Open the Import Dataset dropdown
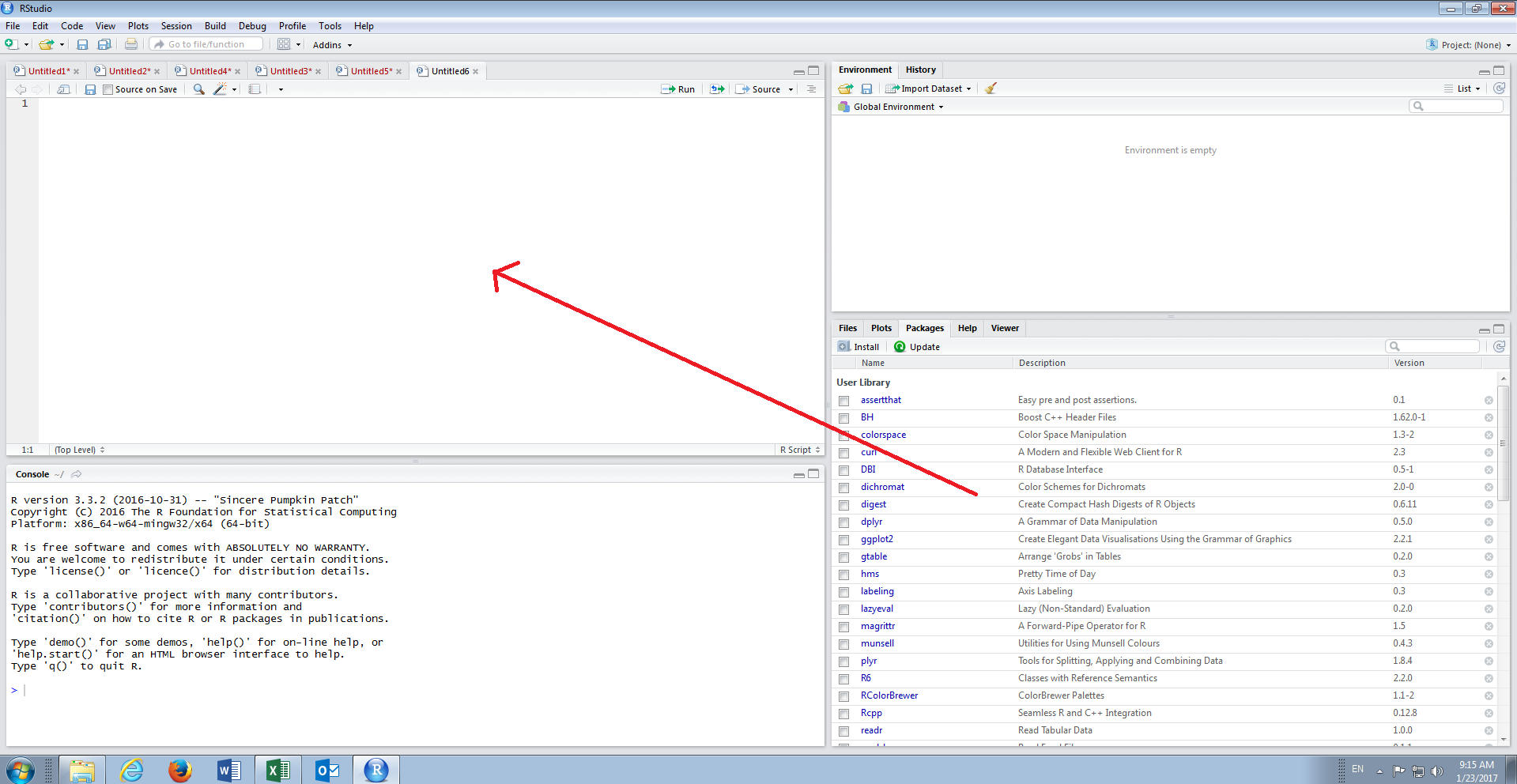The image size is (1517, 784). (x=929, y=89)
